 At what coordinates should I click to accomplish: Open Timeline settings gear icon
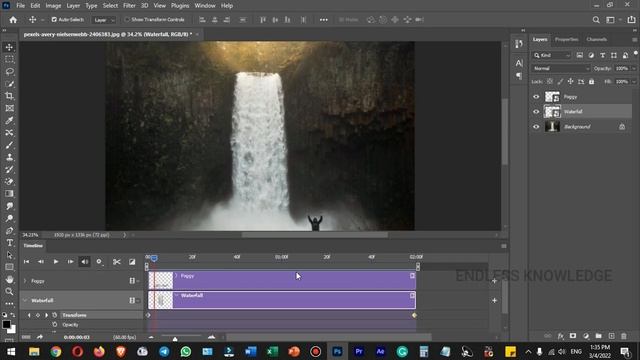(99, 262)
